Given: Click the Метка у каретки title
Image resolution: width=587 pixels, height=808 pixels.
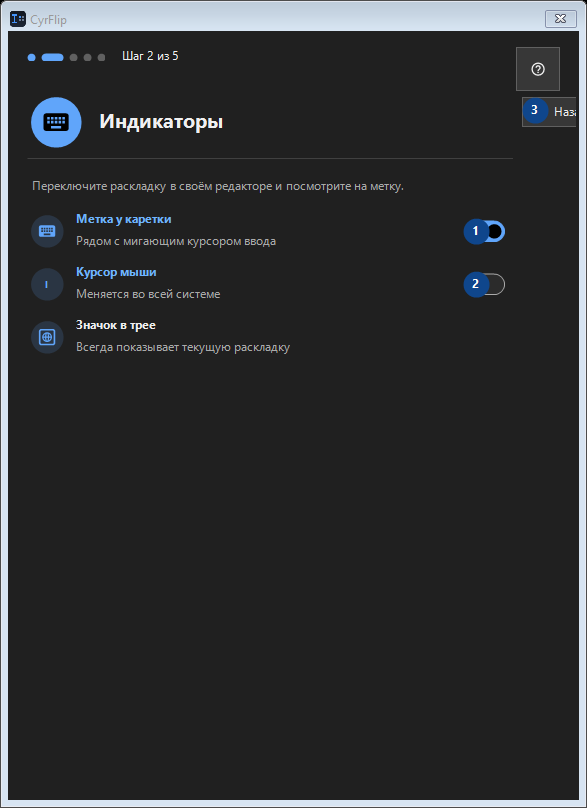Looking at the screenshot, I should tap(124, 219).
